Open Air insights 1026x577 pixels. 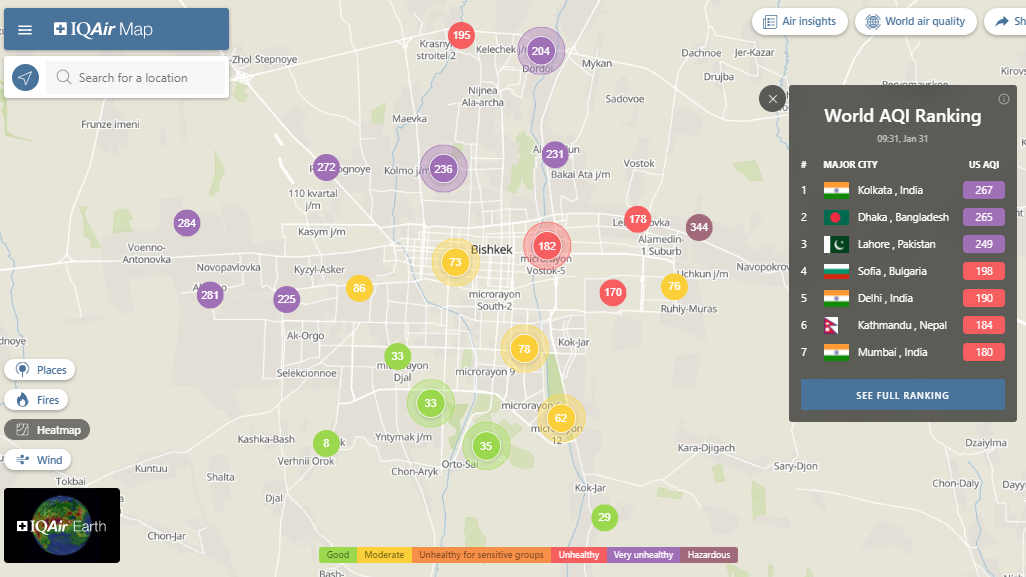coord(800,21)
